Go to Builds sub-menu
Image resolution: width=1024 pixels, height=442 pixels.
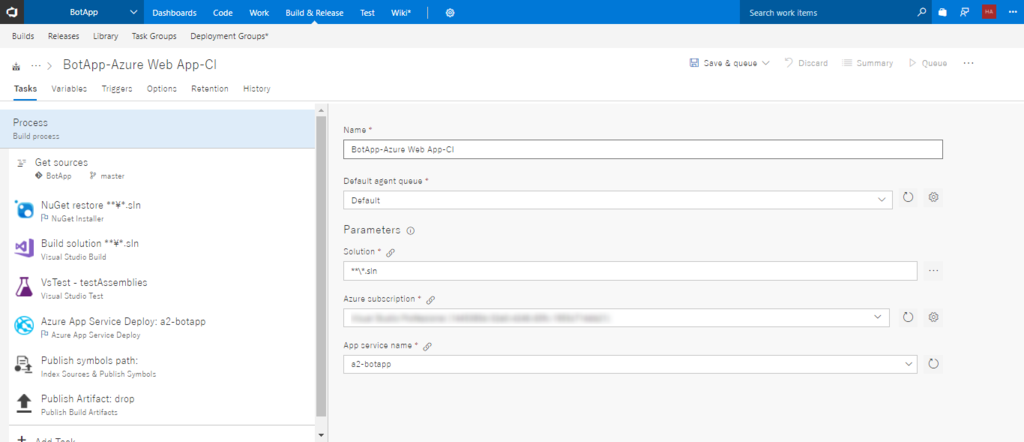coord(24,37)
